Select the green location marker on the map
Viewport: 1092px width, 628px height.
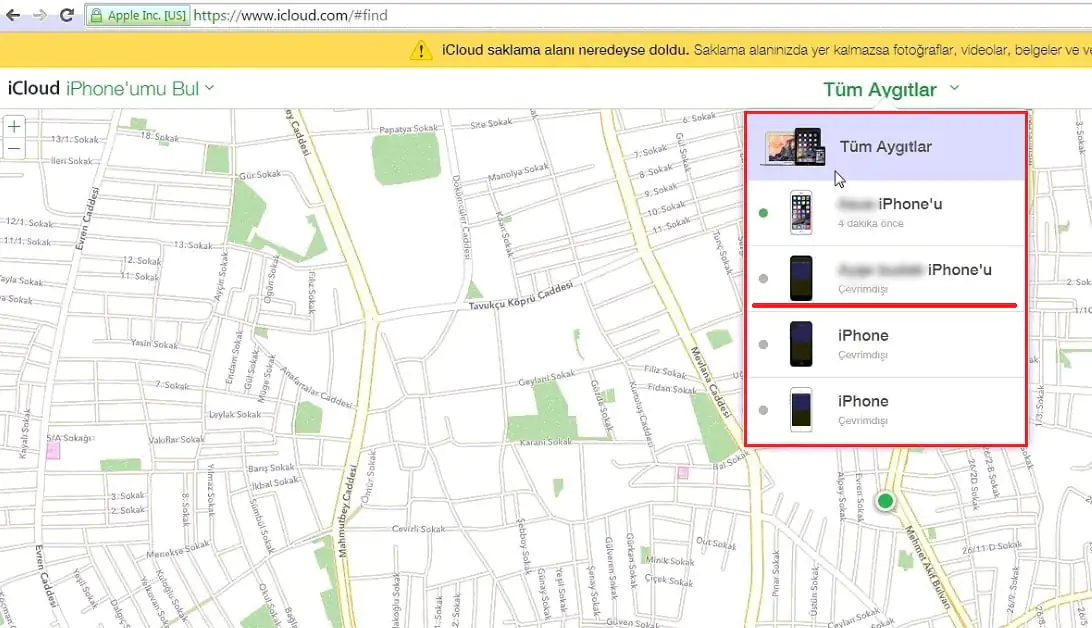[884, 500]
